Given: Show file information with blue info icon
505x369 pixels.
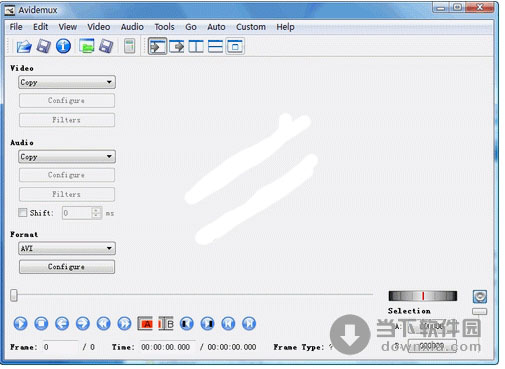Looking at the screenshot, I should click(63, 46).
